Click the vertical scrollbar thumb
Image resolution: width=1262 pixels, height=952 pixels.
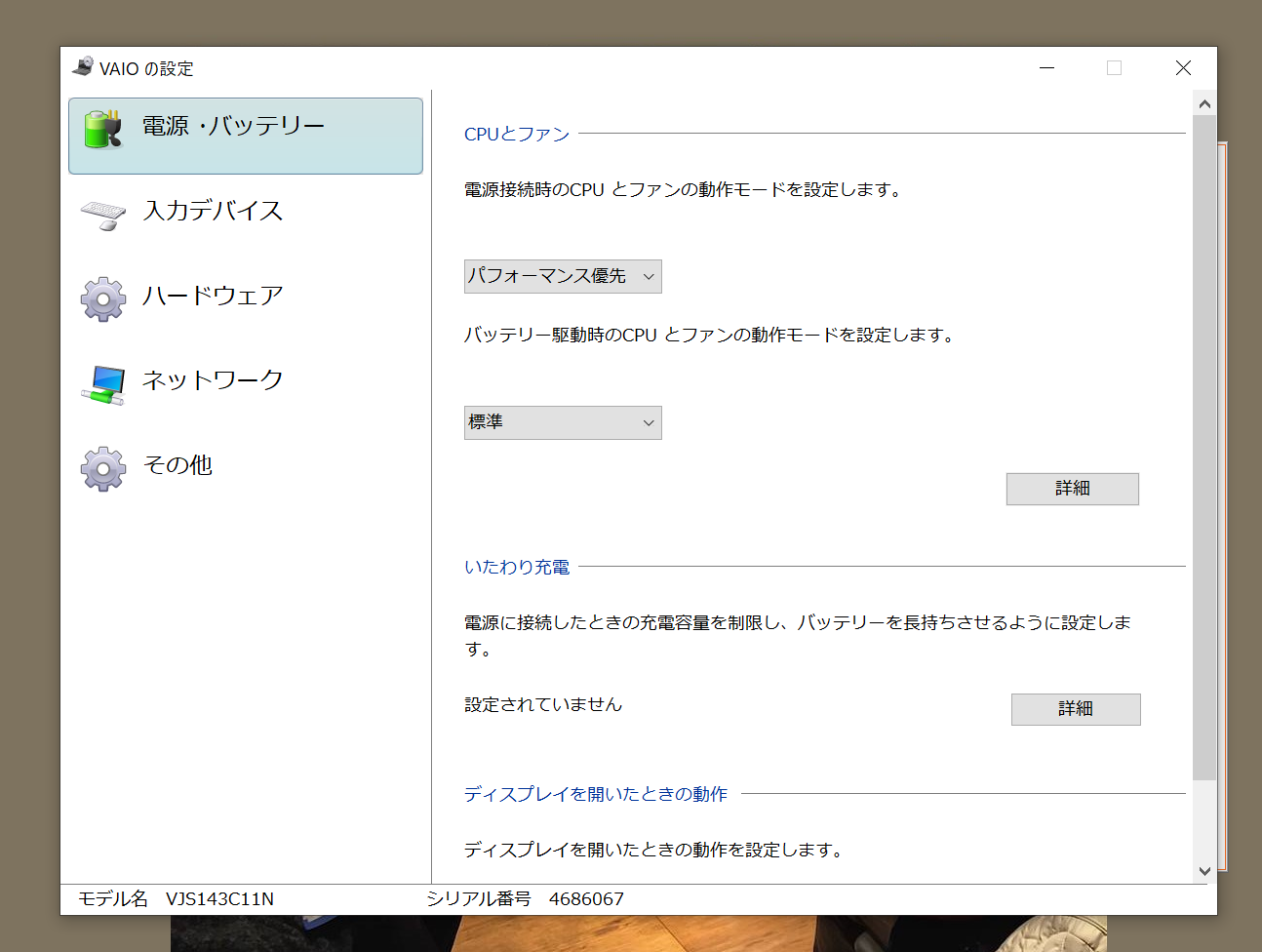pyautogui.click(x=1204, y=447)
